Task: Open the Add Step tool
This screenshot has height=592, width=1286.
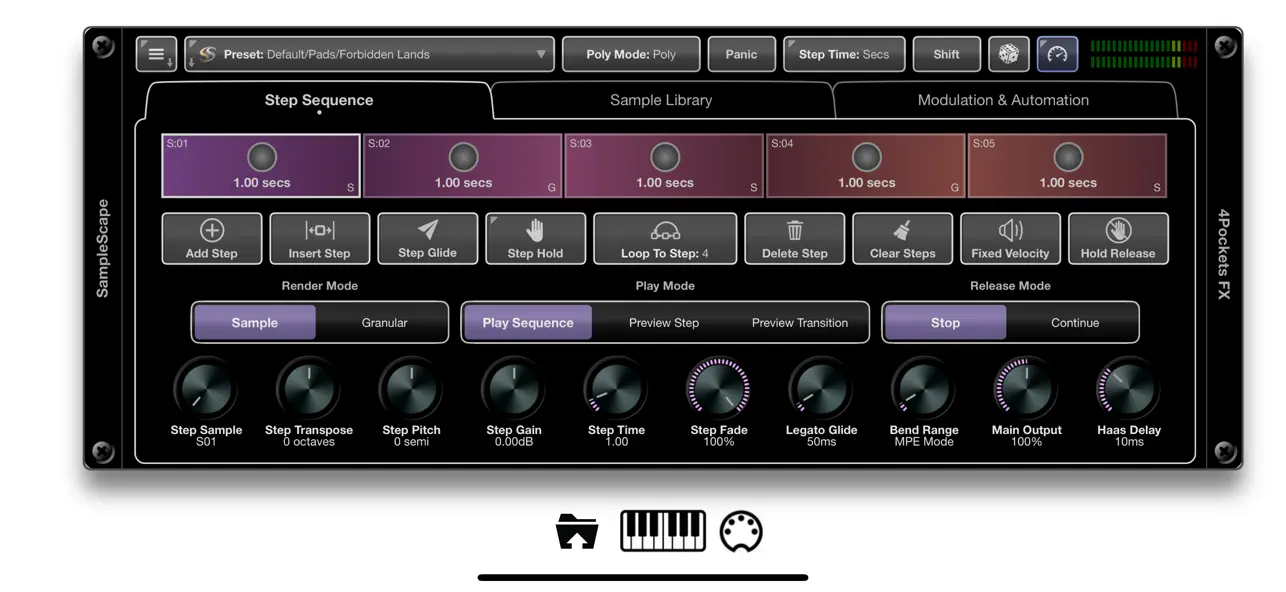Action: [211, 238]
